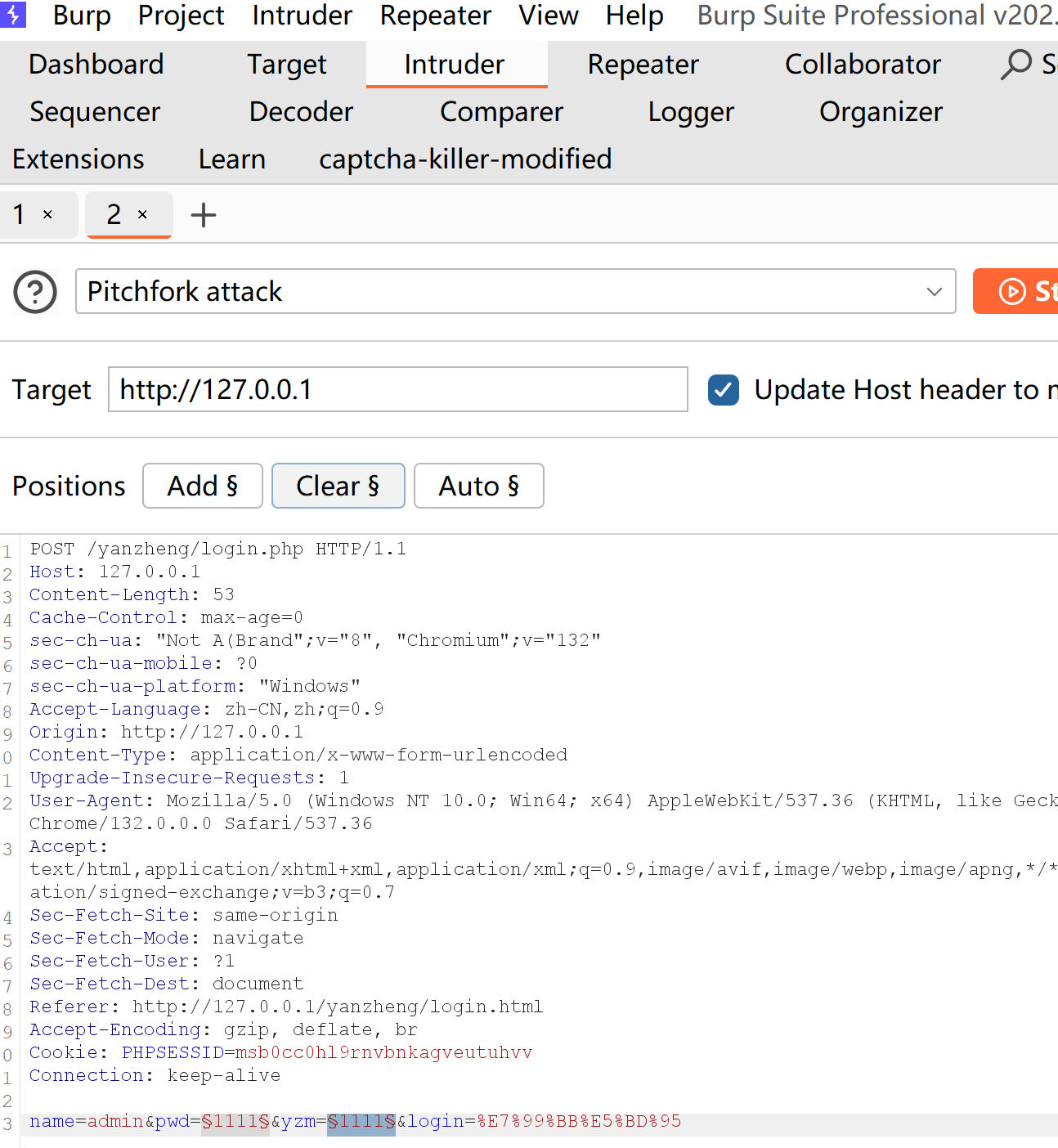The width and height of the screenshot is (1058, 1148).
Task: Open the Learn tab
Action: click(232, 159)
